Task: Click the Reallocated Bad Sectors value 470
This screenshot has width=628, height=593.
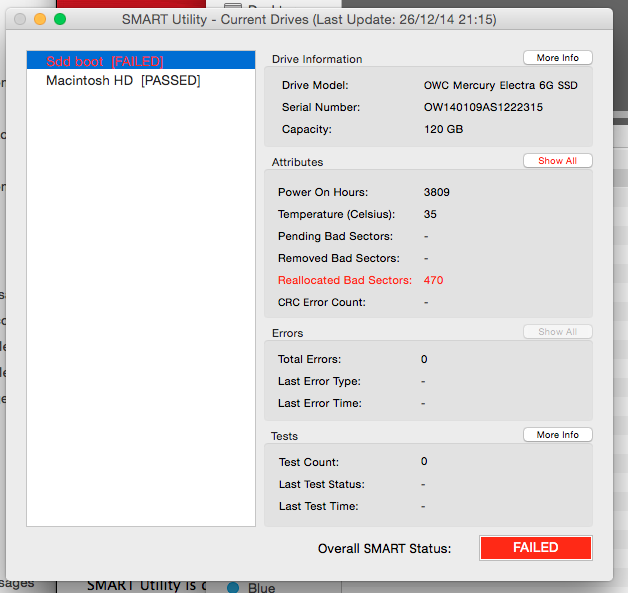Action: pos(433,280)
